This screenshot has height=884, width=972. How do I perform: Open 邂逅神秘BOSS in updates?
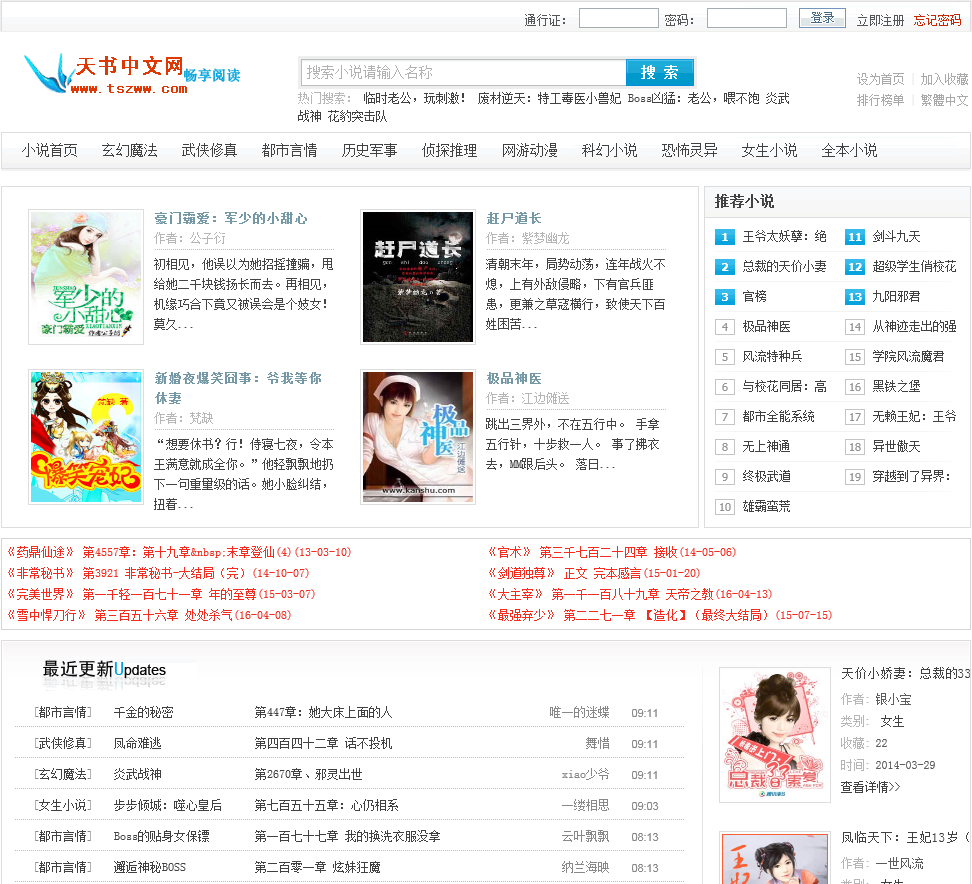[x=149, y=868]
